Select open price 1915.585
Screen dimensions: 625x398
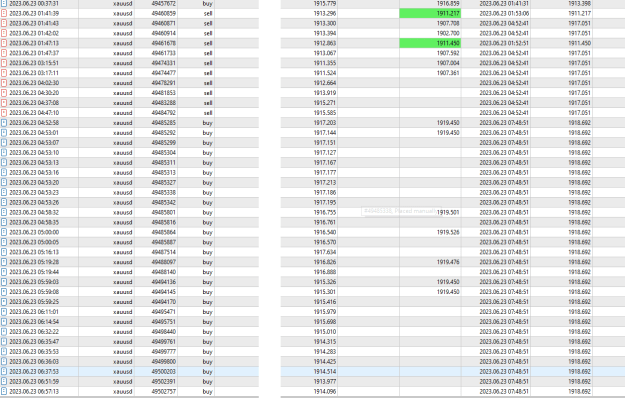tap(324, 113)
